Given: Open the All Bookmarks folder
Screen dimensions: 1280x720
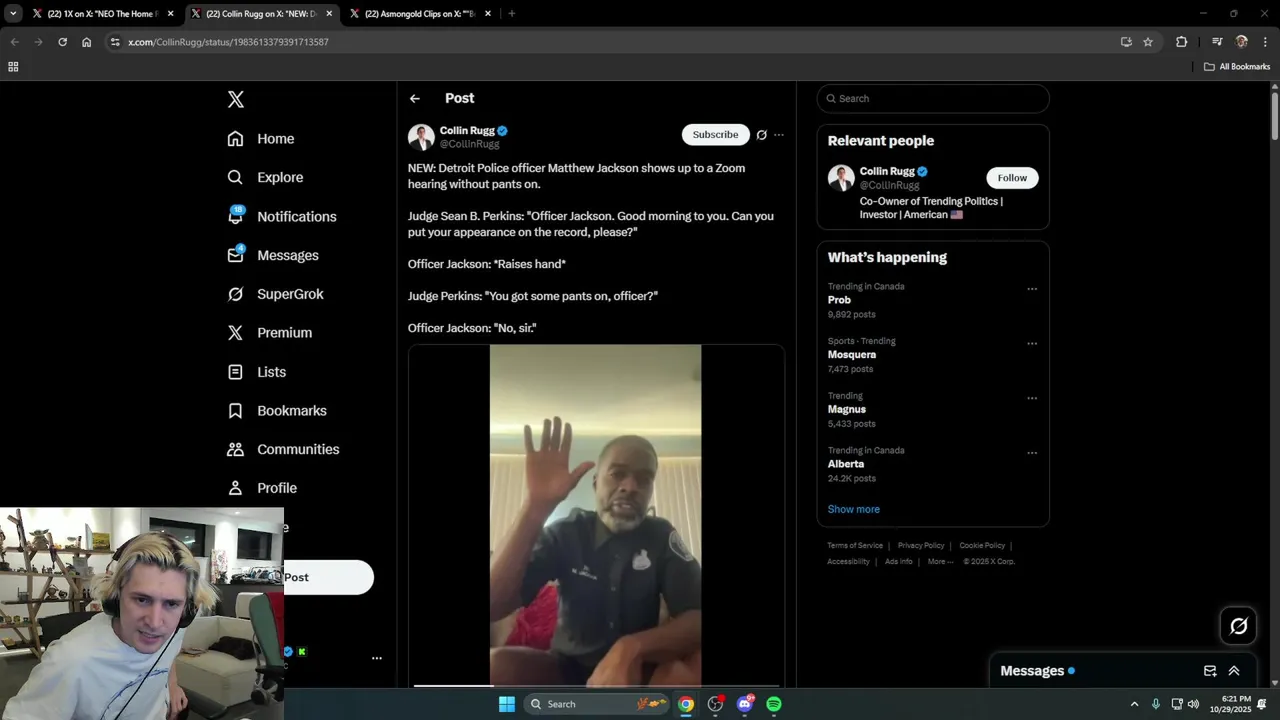Looking at the screenshot, I should click(x=1237, y=67).
